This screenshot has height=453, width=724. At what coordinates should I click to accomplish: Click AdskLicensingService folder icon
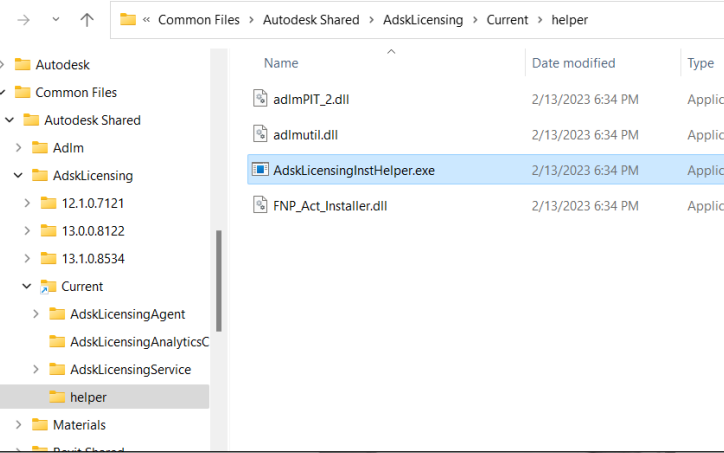click(57, 369)
